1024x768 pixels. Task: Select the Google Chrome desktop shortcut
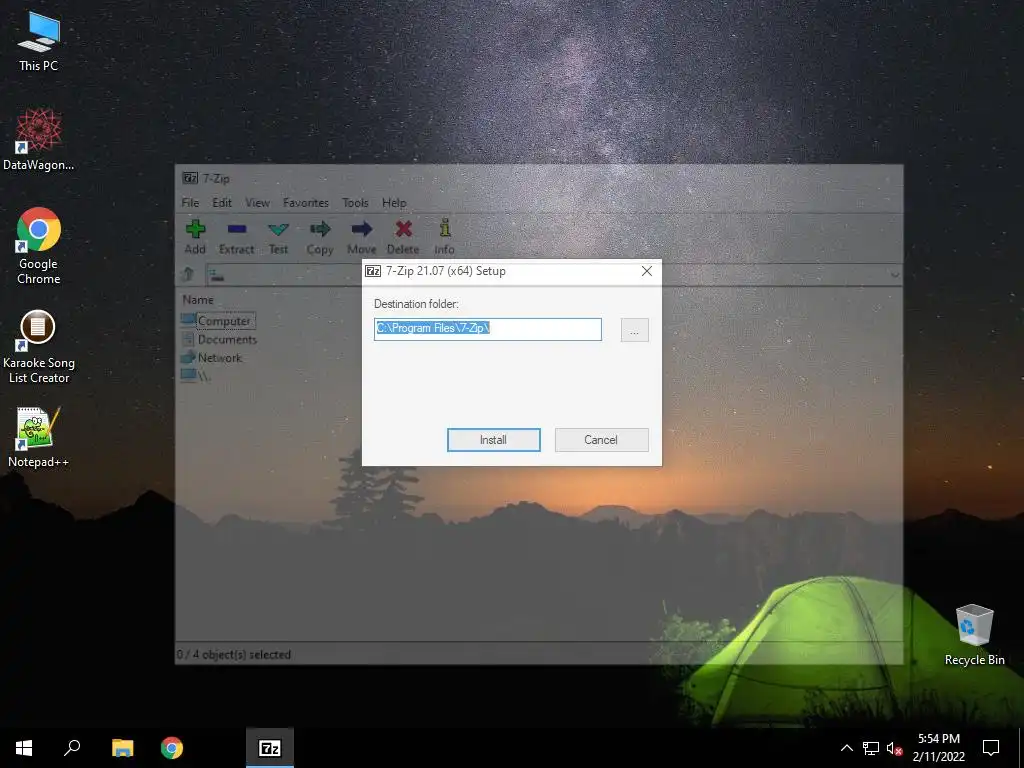point(39,246)
